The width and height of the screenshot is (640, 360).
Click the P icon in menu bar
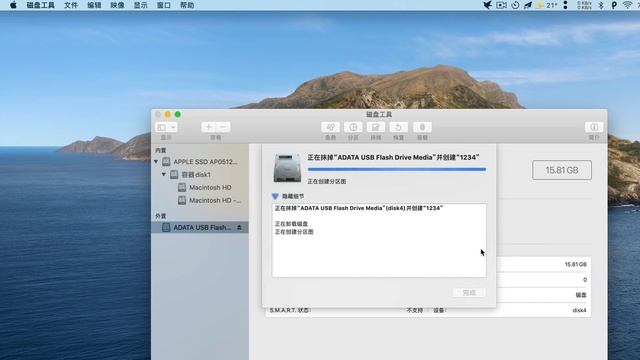[x=614, y=5]
